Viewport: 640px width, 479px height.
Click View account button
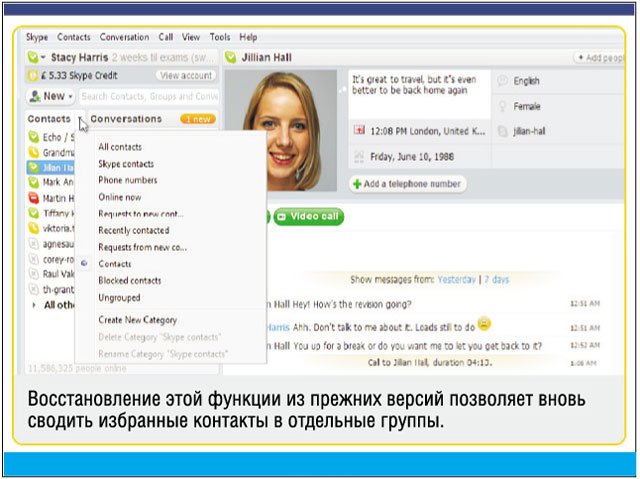[186, 75]
